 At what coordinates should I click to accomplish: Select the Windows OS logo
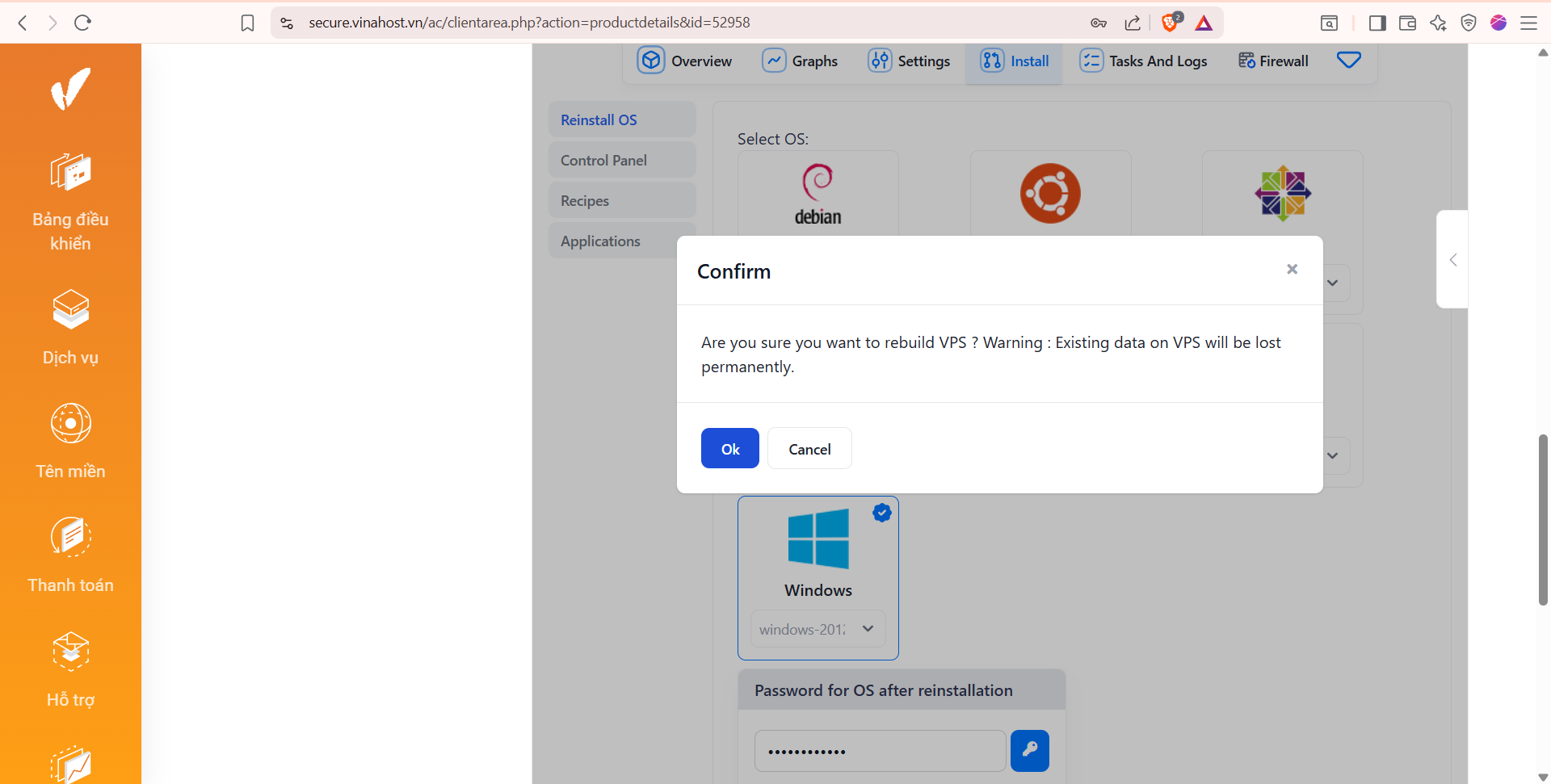tap(818, 539)
